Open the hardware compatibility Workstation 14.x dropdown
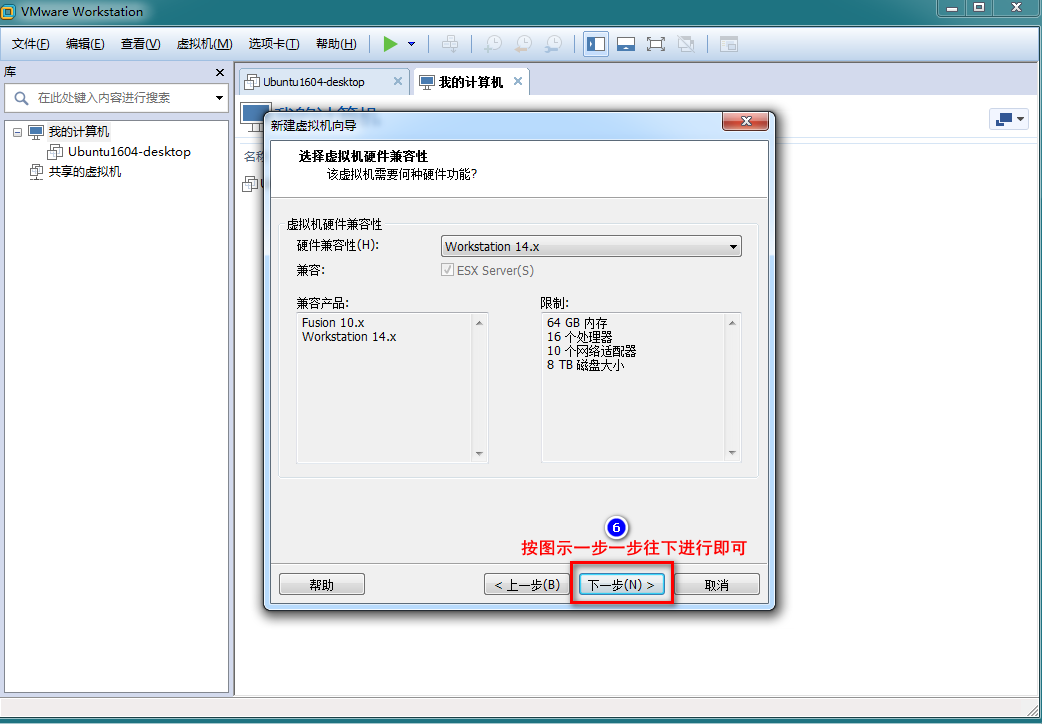This screenshot has width=1042, height=724. pos(591,246)
